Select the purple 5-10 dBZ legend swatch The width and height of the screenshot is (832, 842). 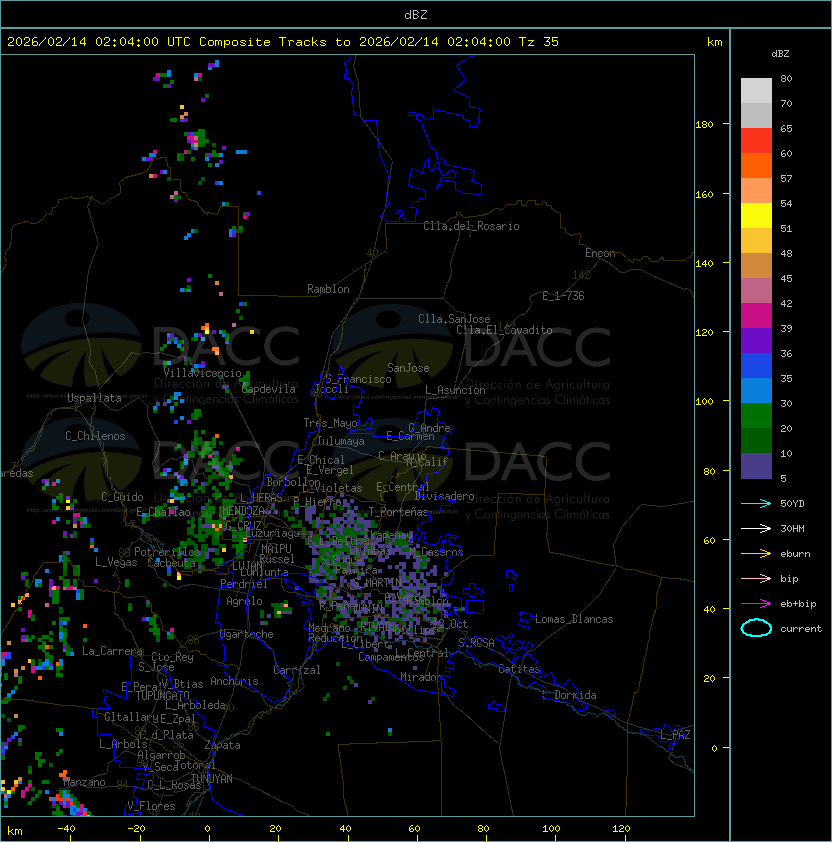756,466
